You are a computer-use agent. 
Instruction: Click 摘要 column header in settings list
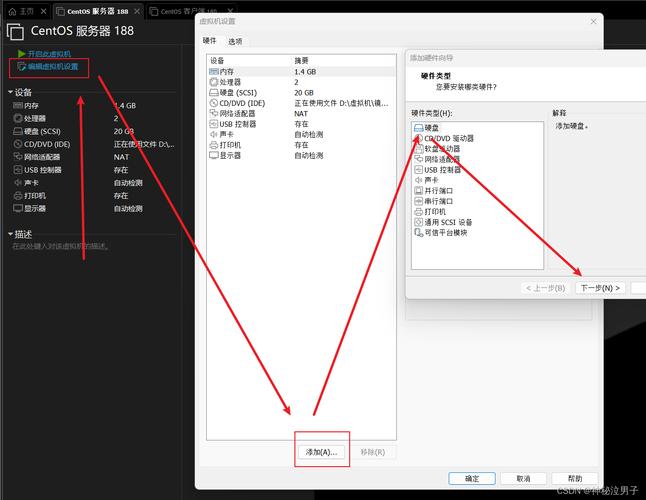(301, 61)
